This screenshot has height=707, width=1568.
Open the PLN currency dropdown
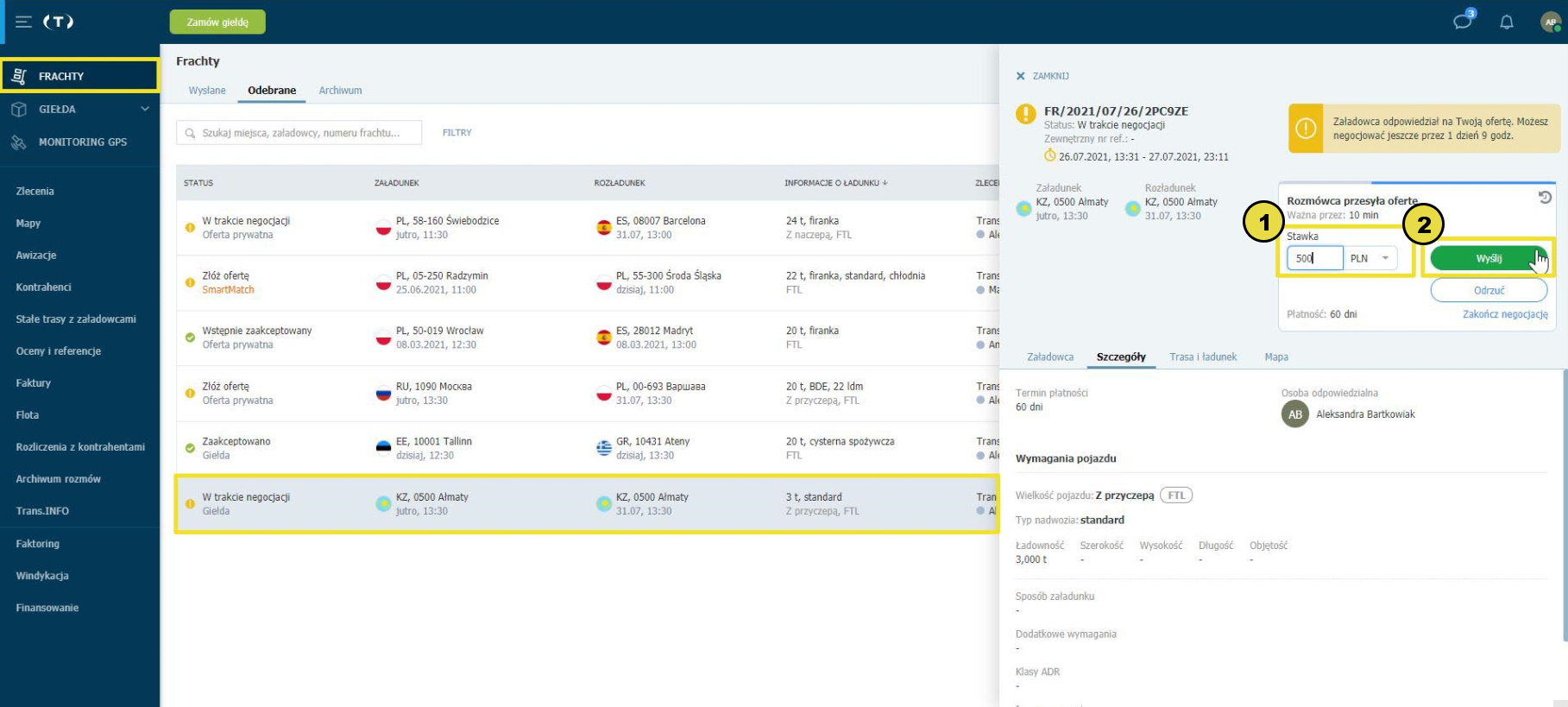tap(1371, 258)
